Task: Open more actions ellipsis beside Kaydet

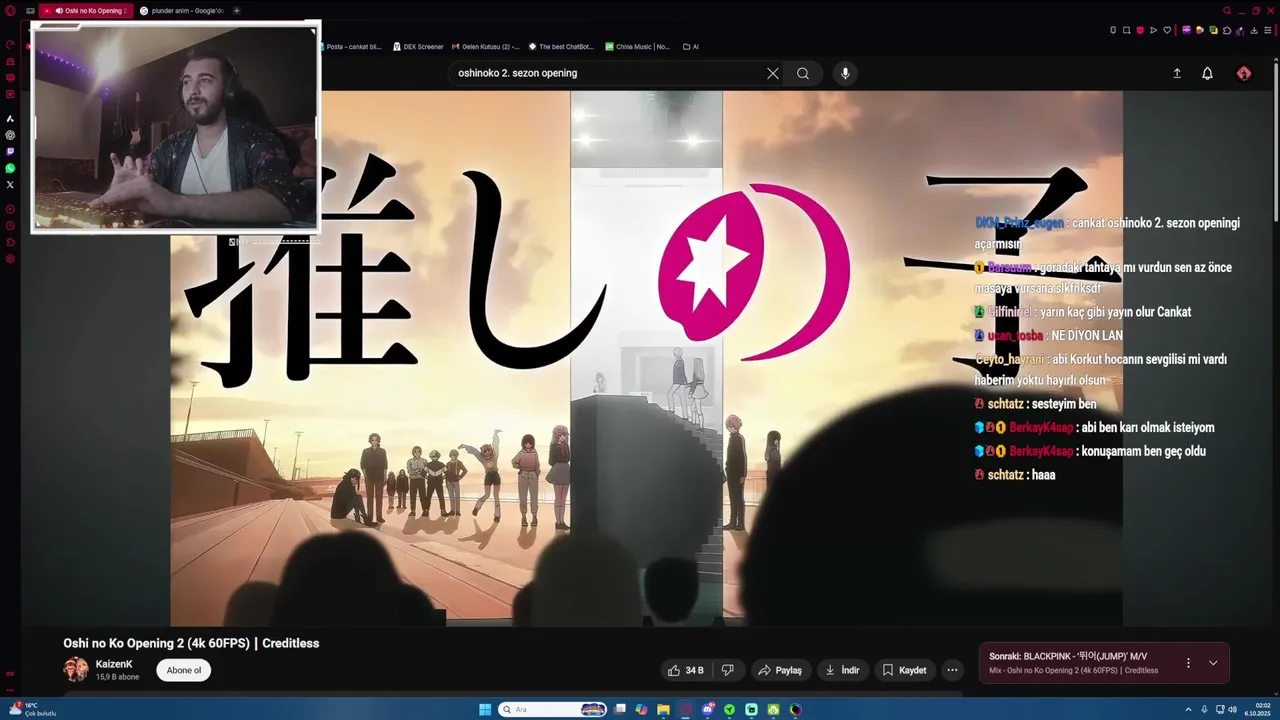Action: tap(952, 670)
